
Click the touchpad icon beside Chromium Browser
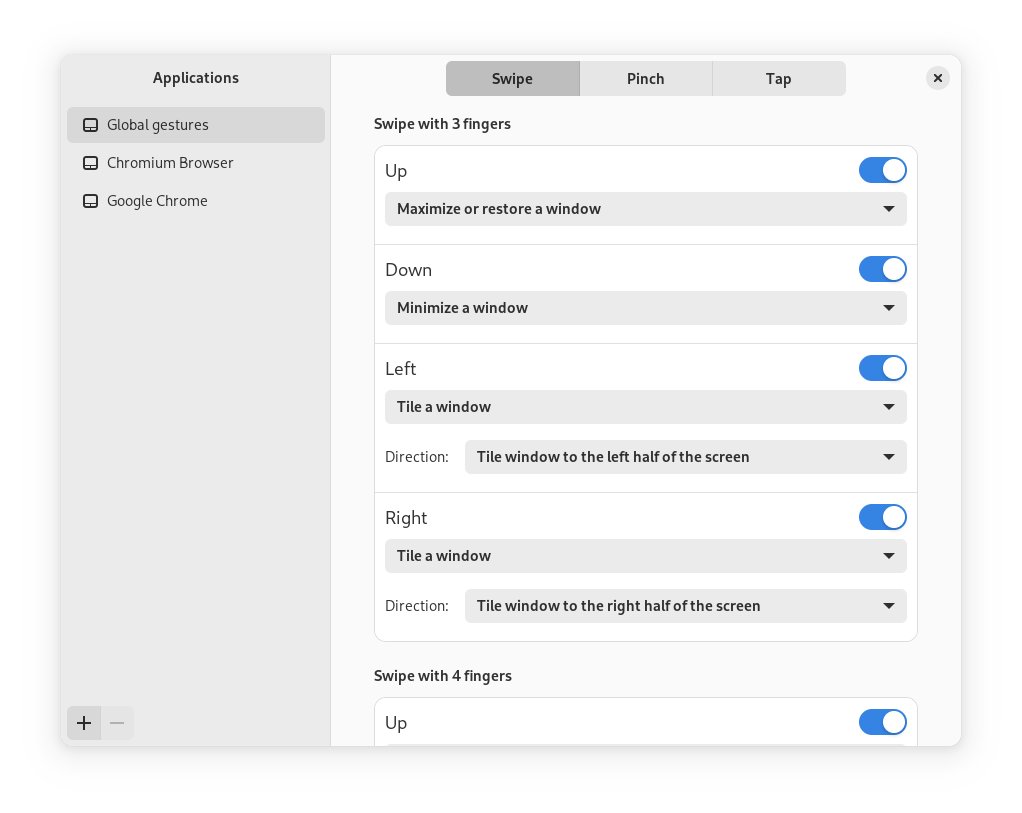(91, 163)
